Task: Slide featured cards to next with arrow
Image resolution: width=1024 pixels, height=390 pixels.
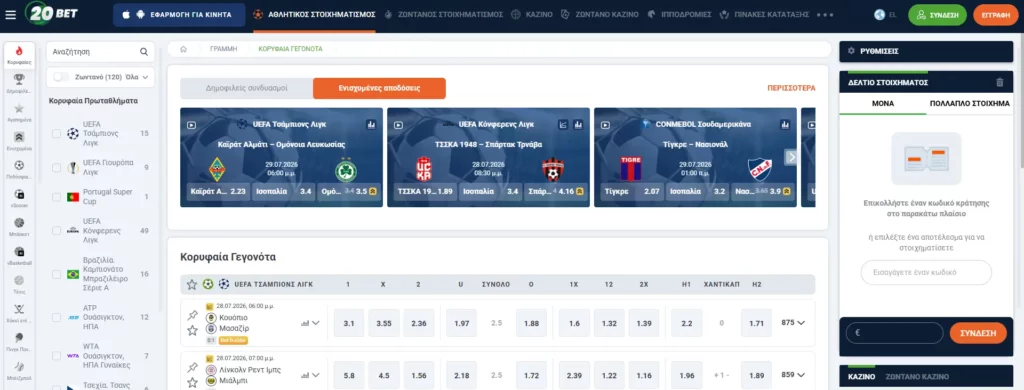Action: pos(791,157)
